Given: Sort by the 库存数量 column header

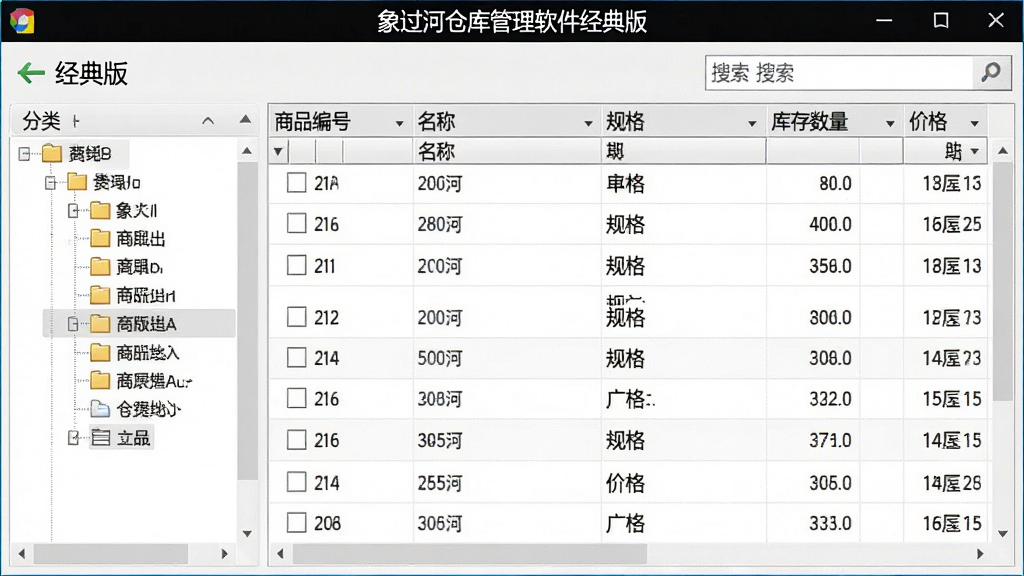Looking at the screenshot, I should [809, 121].
